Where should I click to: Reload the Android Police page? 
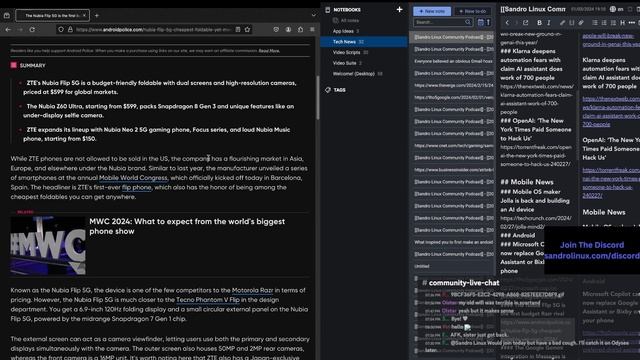pos(32,29)
